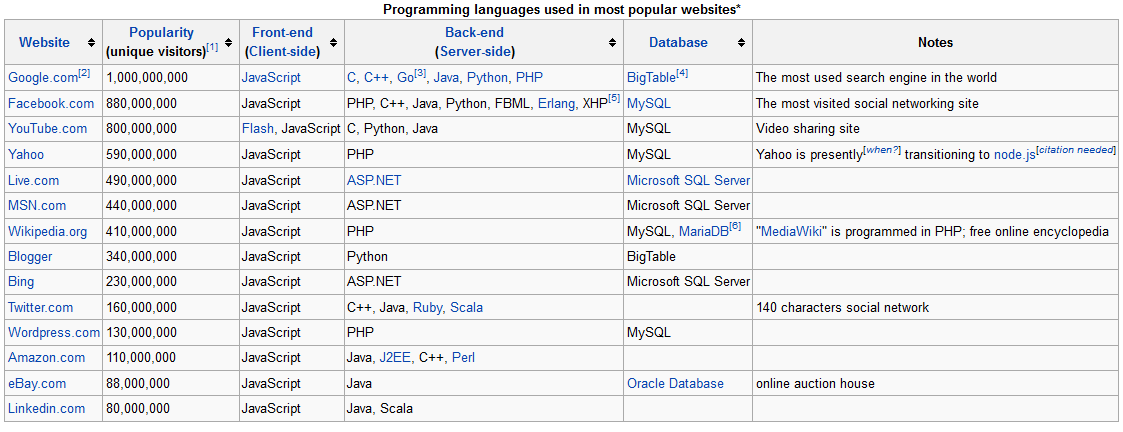Open the Front-end header link

(282, 32)
